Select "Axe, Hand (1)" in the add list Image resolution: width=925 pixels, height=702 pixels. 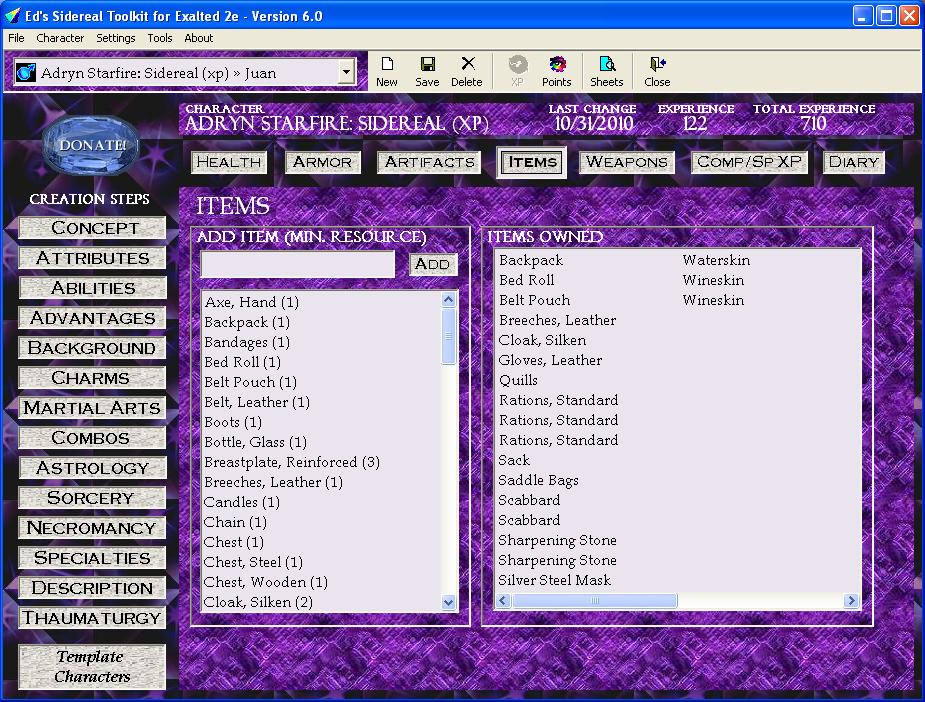click(x=252, y=302)
